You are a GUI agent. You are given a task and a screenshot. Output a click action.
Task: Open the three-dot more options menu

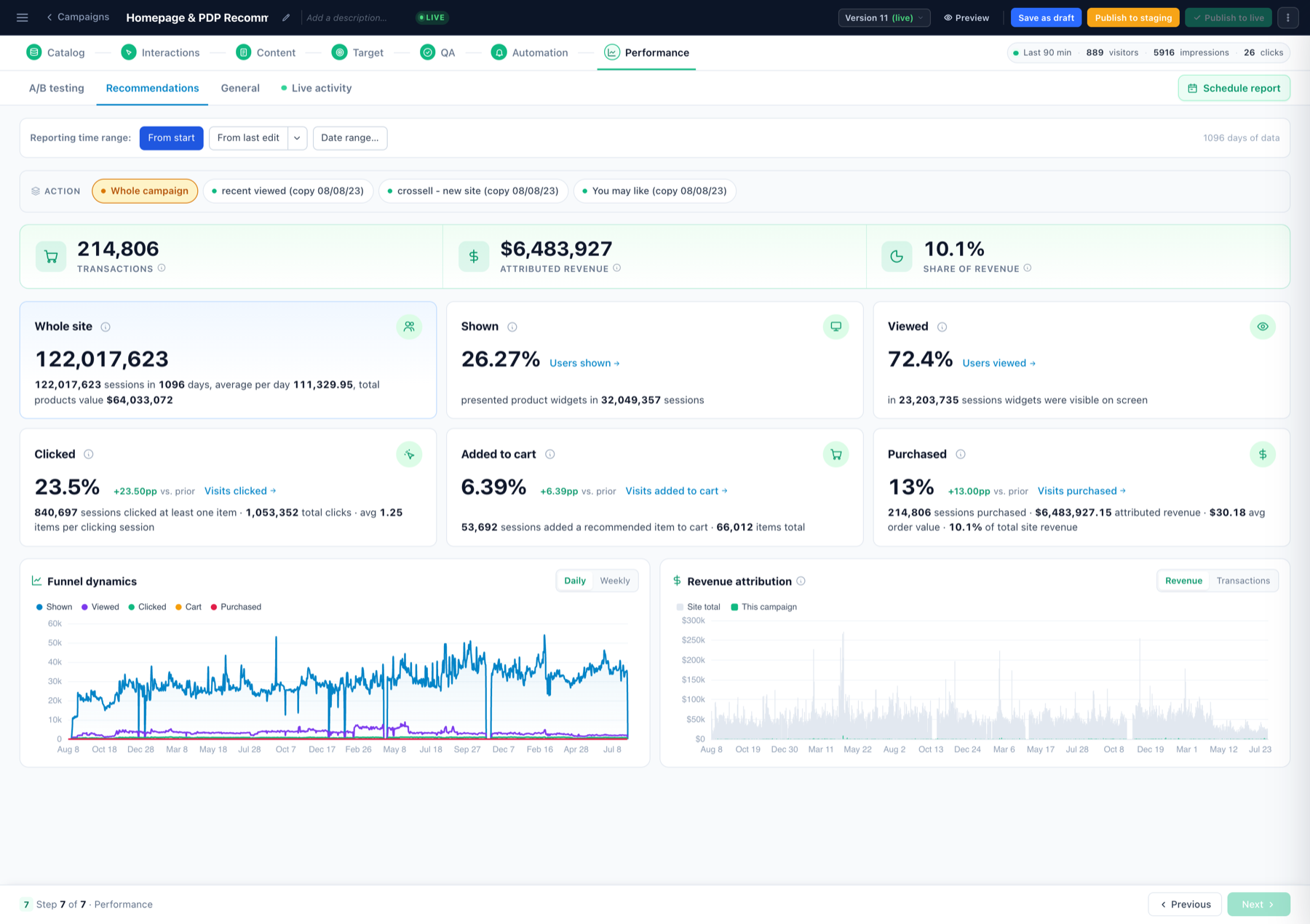[x=1287, y=17]
